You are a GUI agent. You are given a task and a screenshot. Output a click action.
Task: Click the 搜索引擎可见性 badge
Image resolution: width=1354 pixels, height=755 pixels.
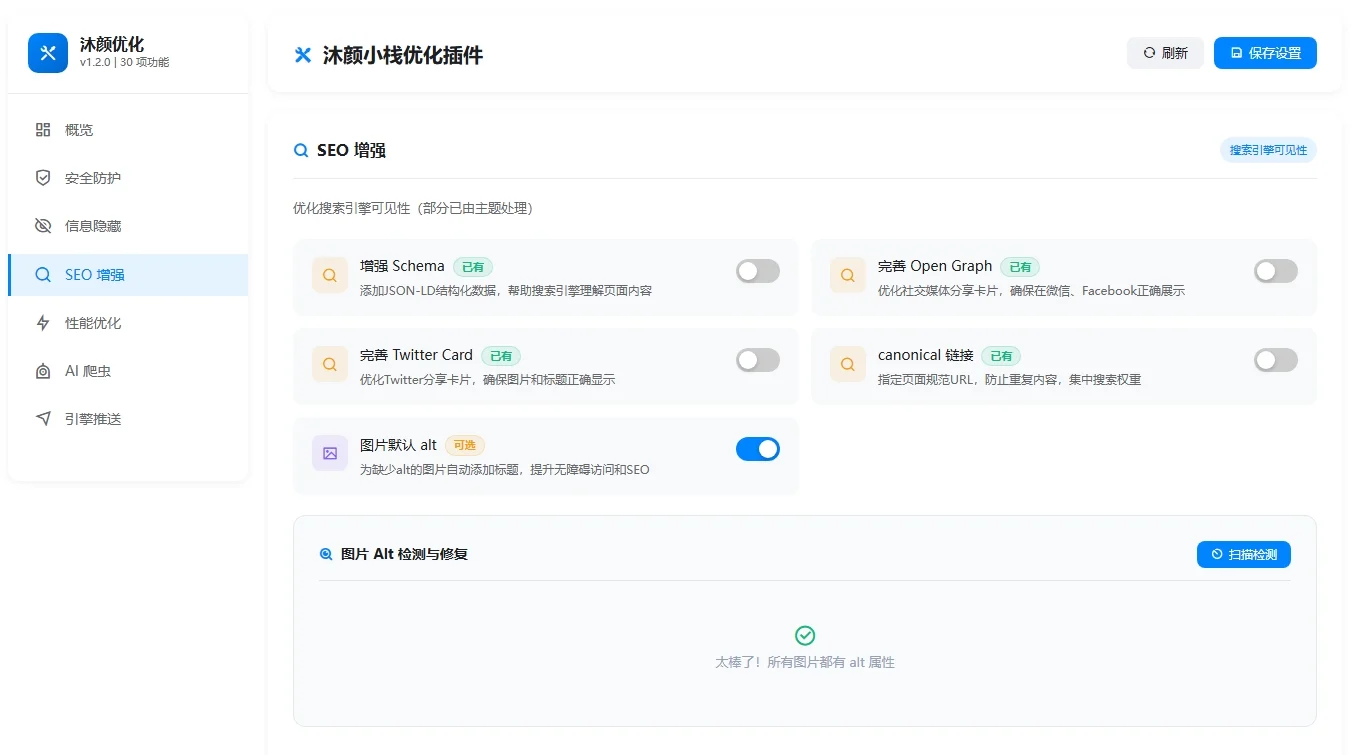coord(1267,150)
